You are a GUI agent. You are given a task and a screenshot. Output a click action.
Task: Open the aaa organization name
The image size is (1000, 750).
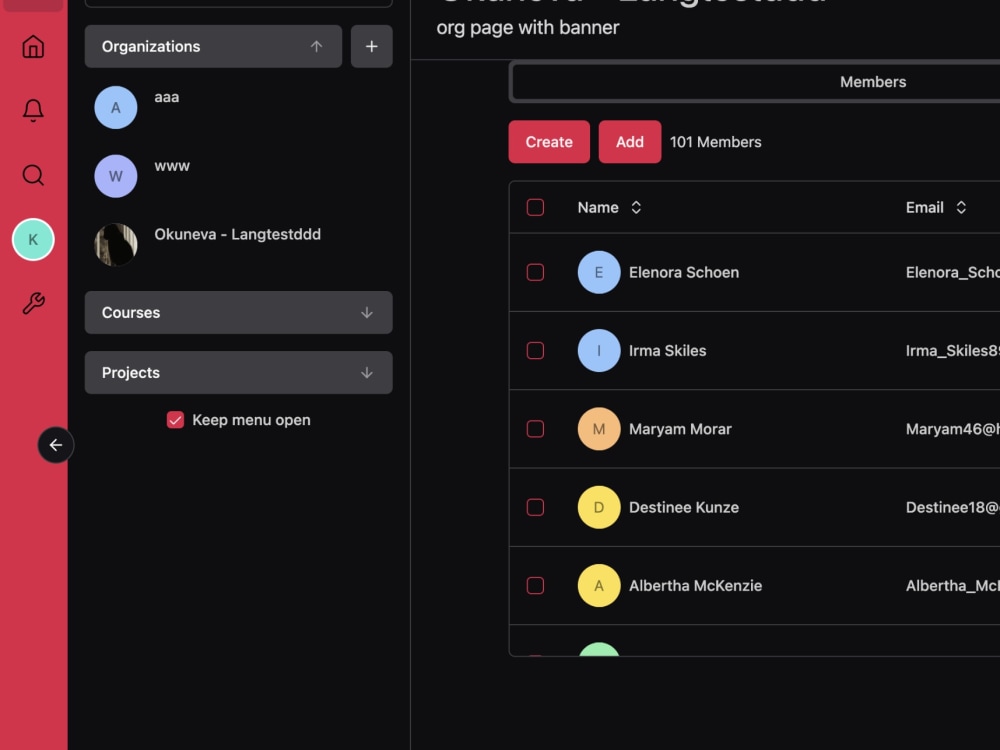pos(166,97)
